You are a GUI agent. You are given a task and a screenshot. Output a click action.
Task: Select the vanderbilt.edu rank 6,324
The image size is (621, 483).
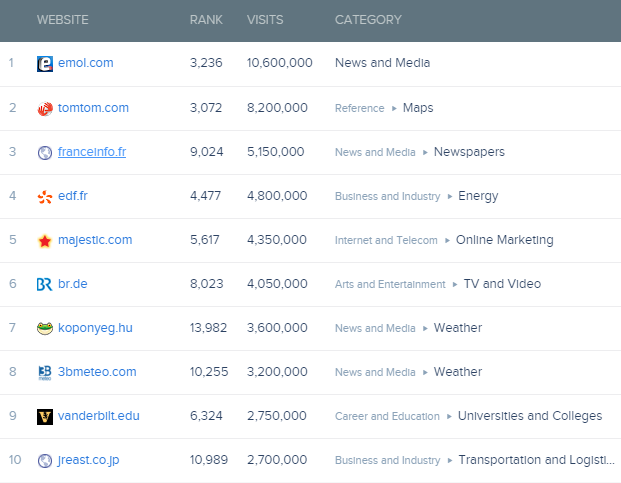coord(206,416)
